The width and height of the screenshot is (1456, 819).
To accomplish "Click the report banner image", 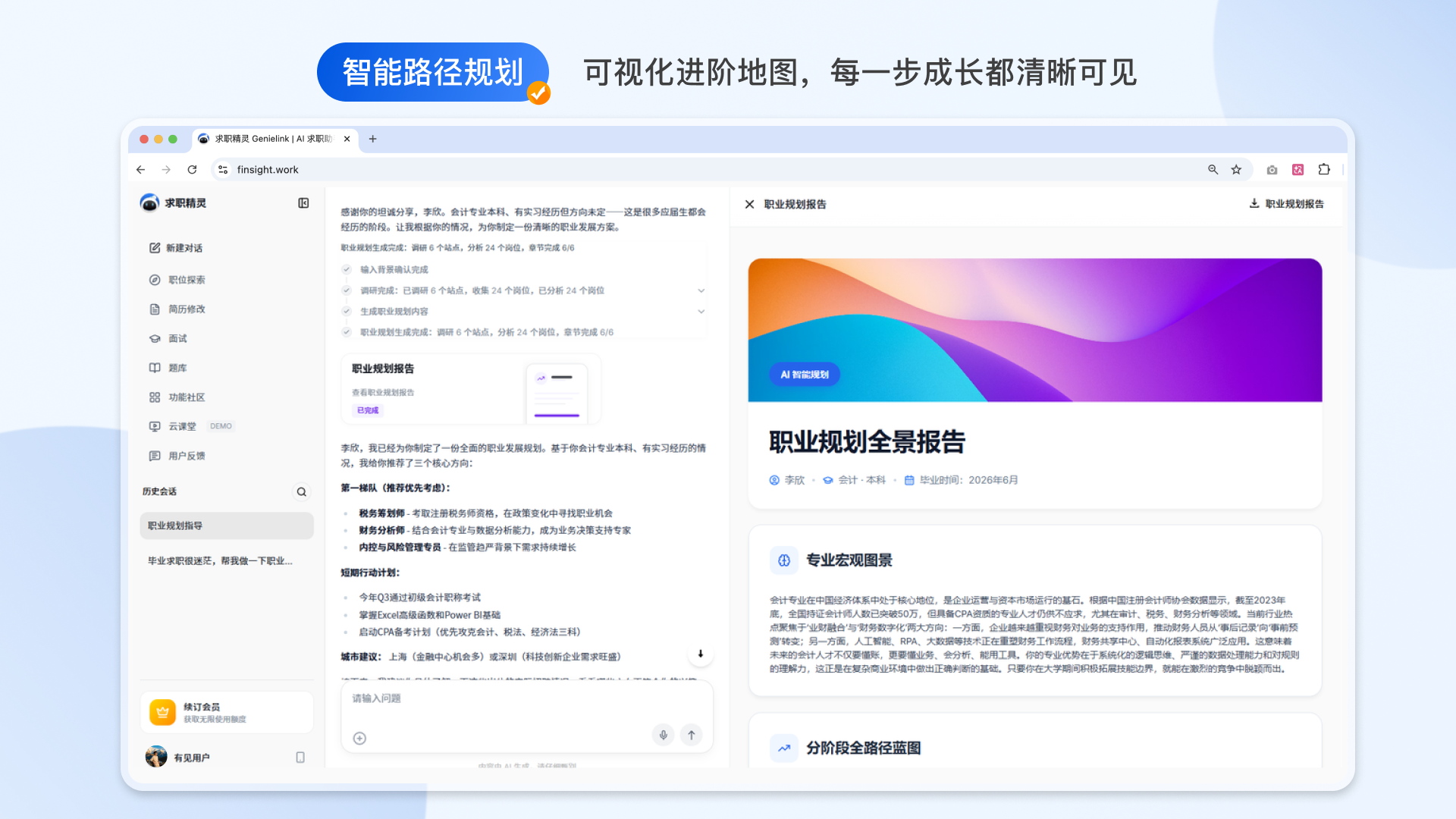I will coord(1035,330).
